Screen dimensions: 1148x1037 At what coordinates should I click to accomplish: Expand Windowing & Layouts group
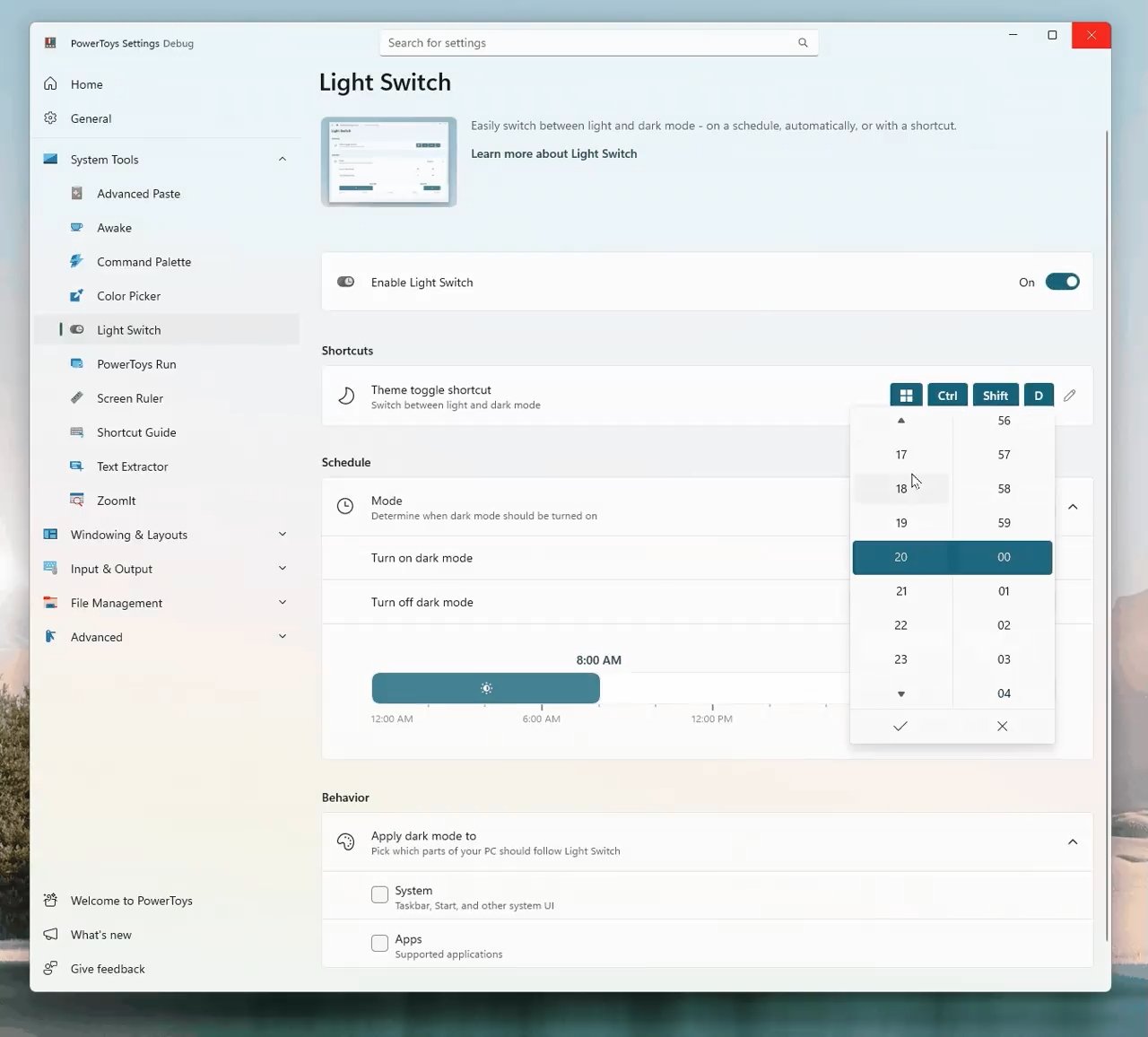283,535
